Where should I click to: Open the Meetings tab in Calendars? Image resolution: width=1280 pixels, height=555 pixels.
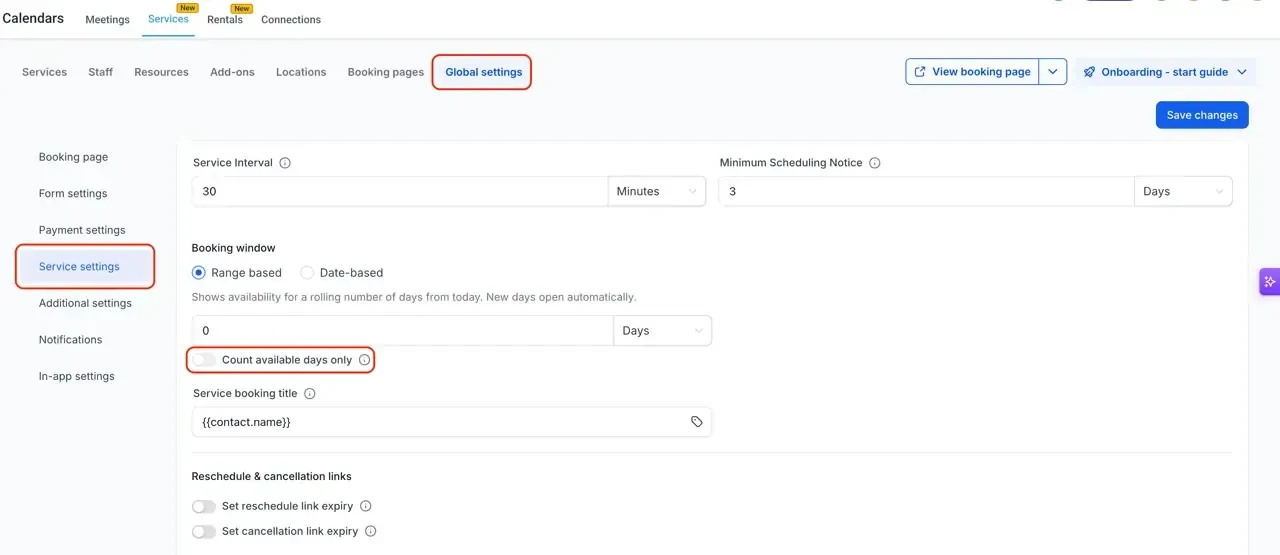coord(108,20)
